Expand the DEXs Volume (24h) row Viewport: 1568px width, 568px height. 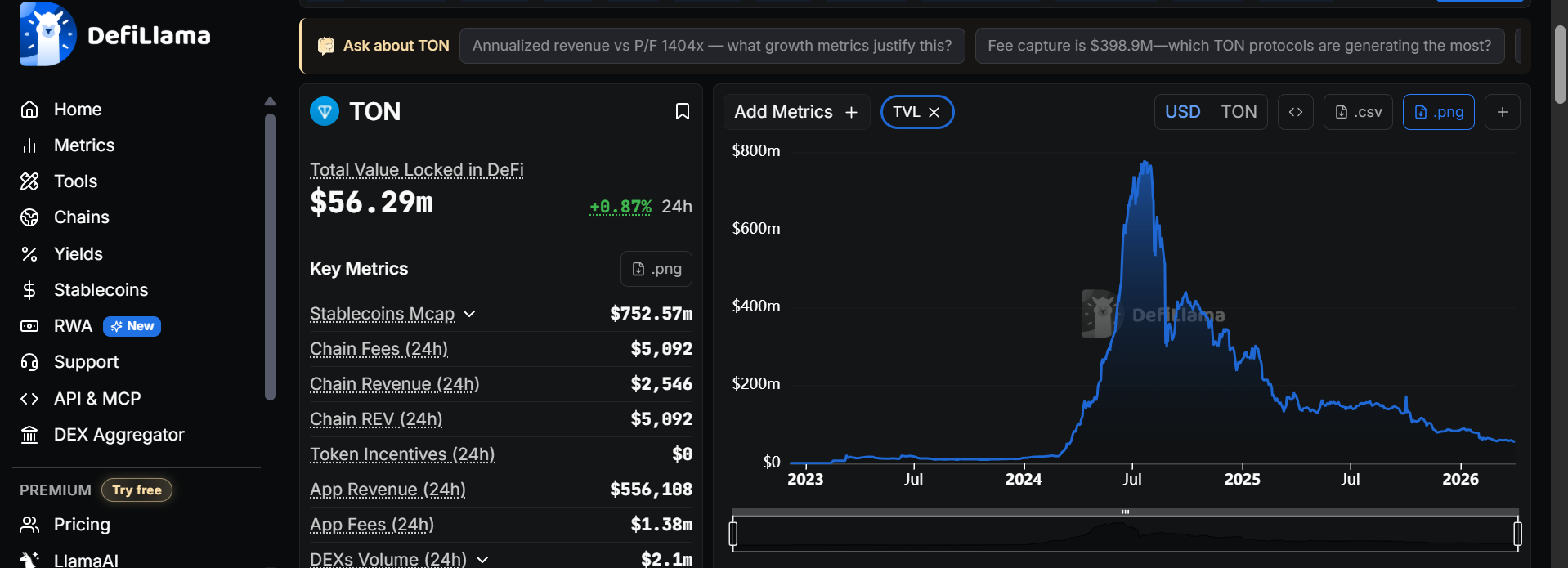(x=482, y=560)
